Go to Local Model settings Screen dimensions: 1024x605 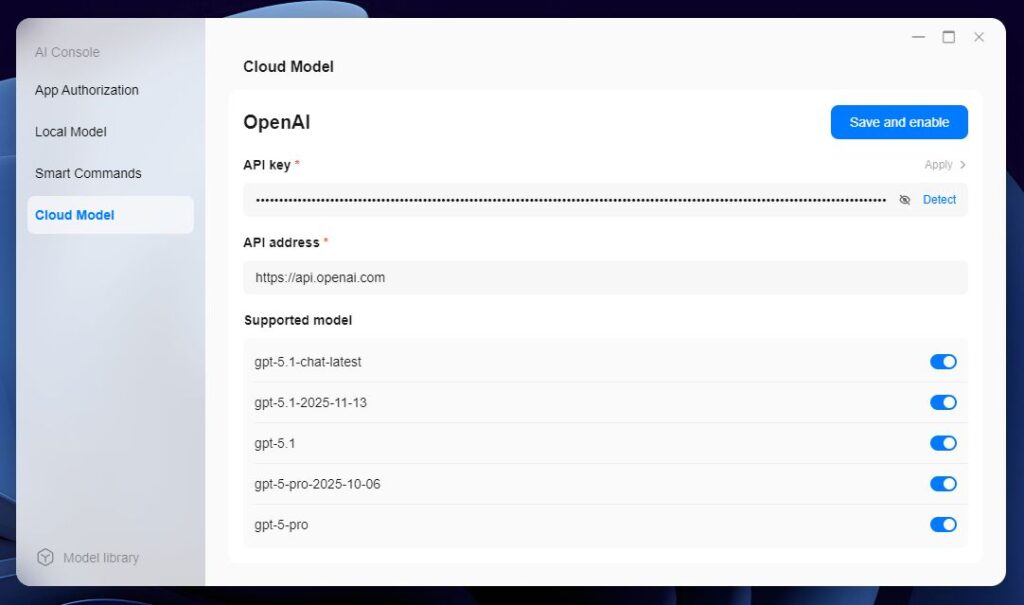point(71,132)
